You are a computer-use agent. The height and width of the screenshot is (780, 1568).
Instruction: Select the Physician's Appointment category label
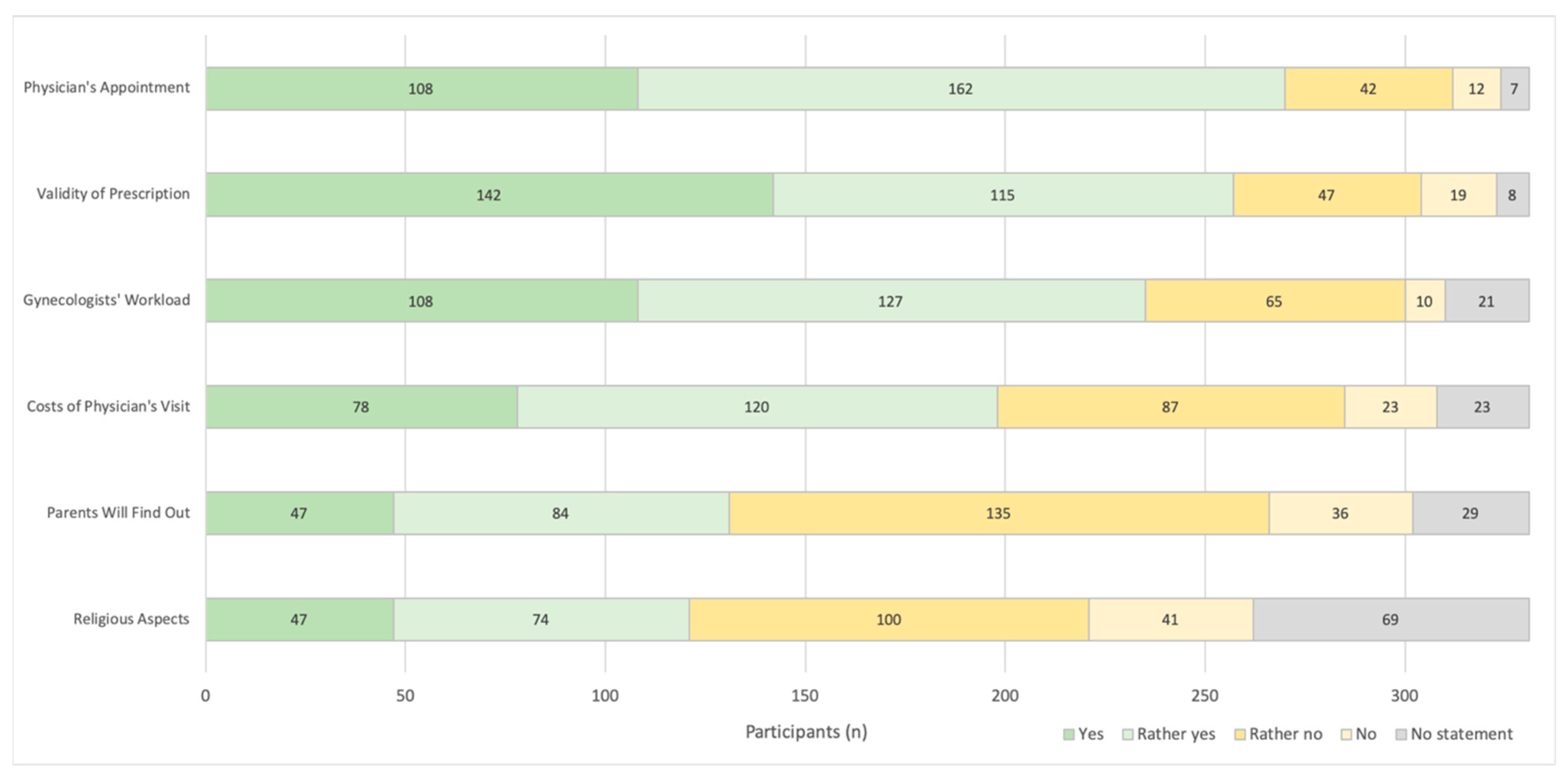(106, 87)
